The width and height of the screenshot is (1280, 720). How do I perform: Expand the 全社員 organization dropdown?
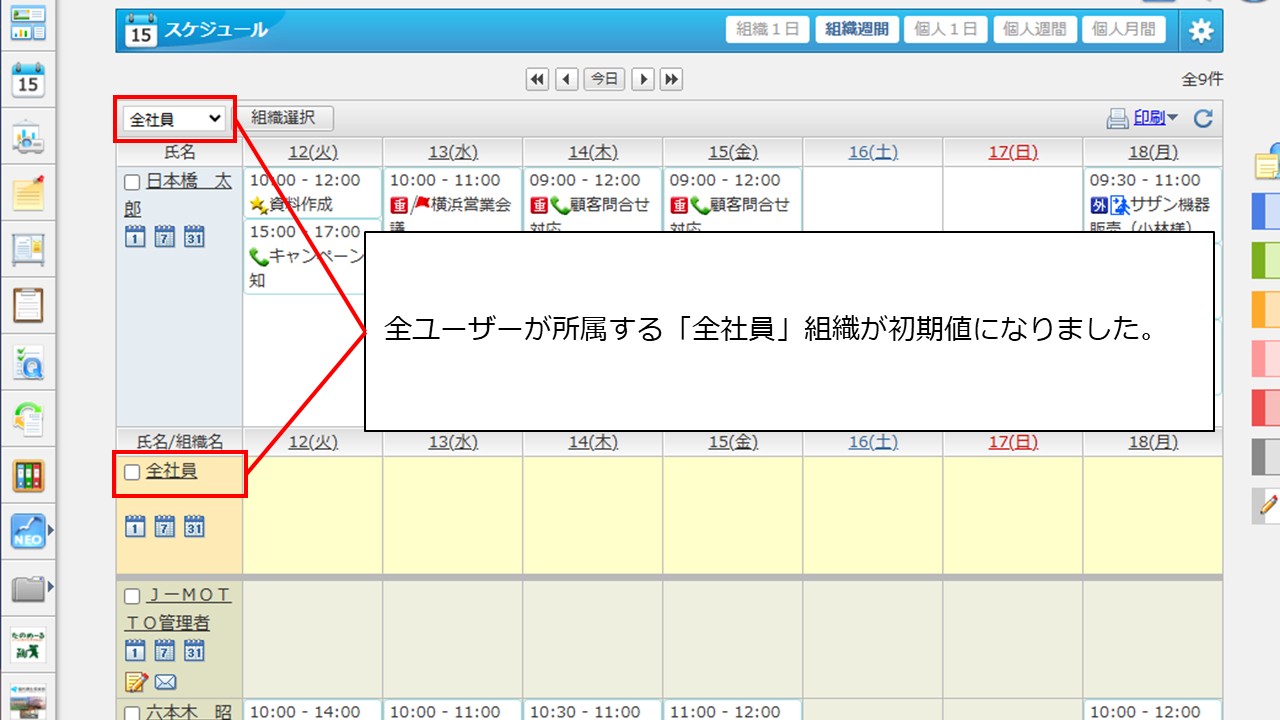click(x=176, y=119)
